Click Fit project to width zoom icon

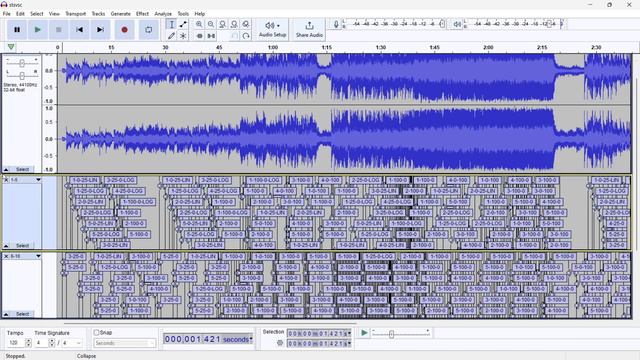234,24
